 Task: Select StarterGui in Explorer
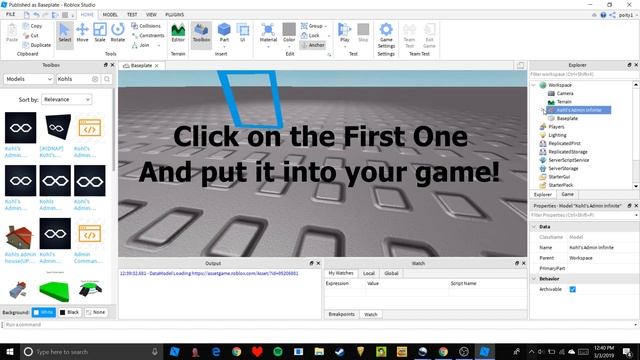pyautogui.click(x=559, y=177)
